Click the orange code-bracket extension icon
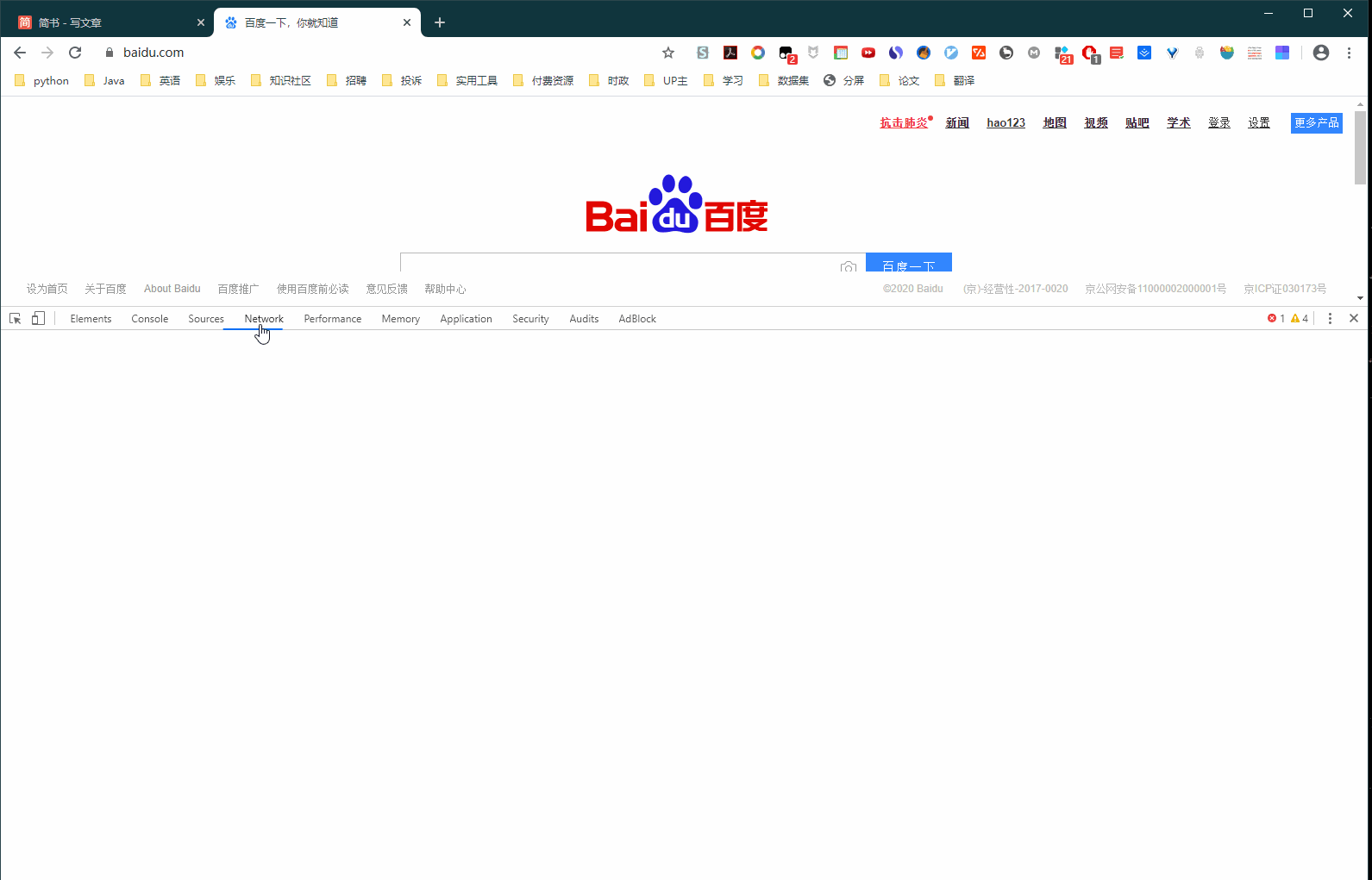Image resolution: width=1372 pixels, height=880 pixels. click(x=979, y=53)
